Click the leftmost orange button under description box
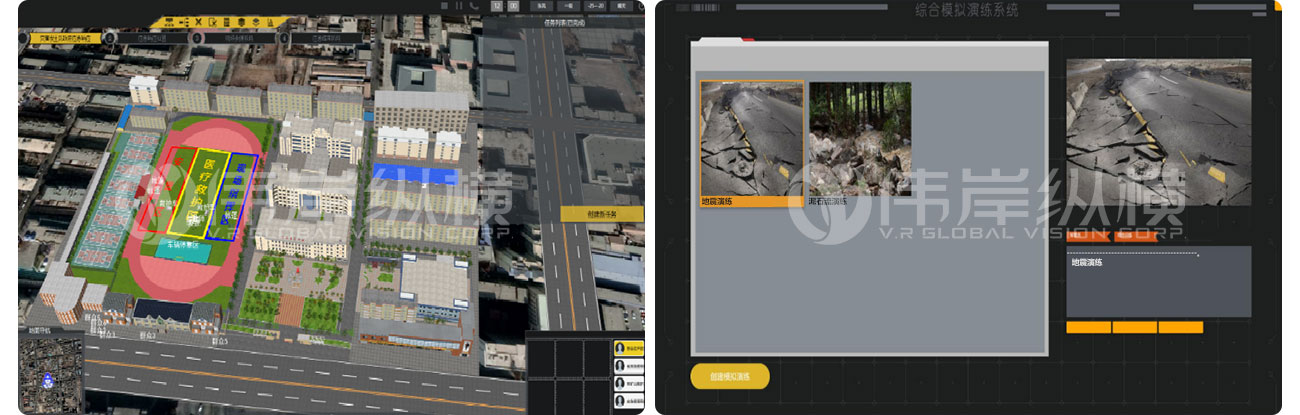The height and width of the screenshot is (415, 1300). tap(1088, 327)
